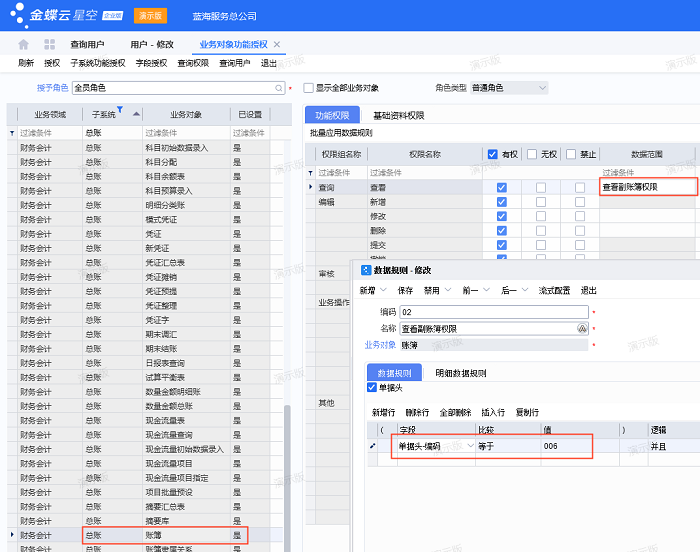Switch to the 基础资料权限 tab
700x552 pixels.
coord(399,116)
